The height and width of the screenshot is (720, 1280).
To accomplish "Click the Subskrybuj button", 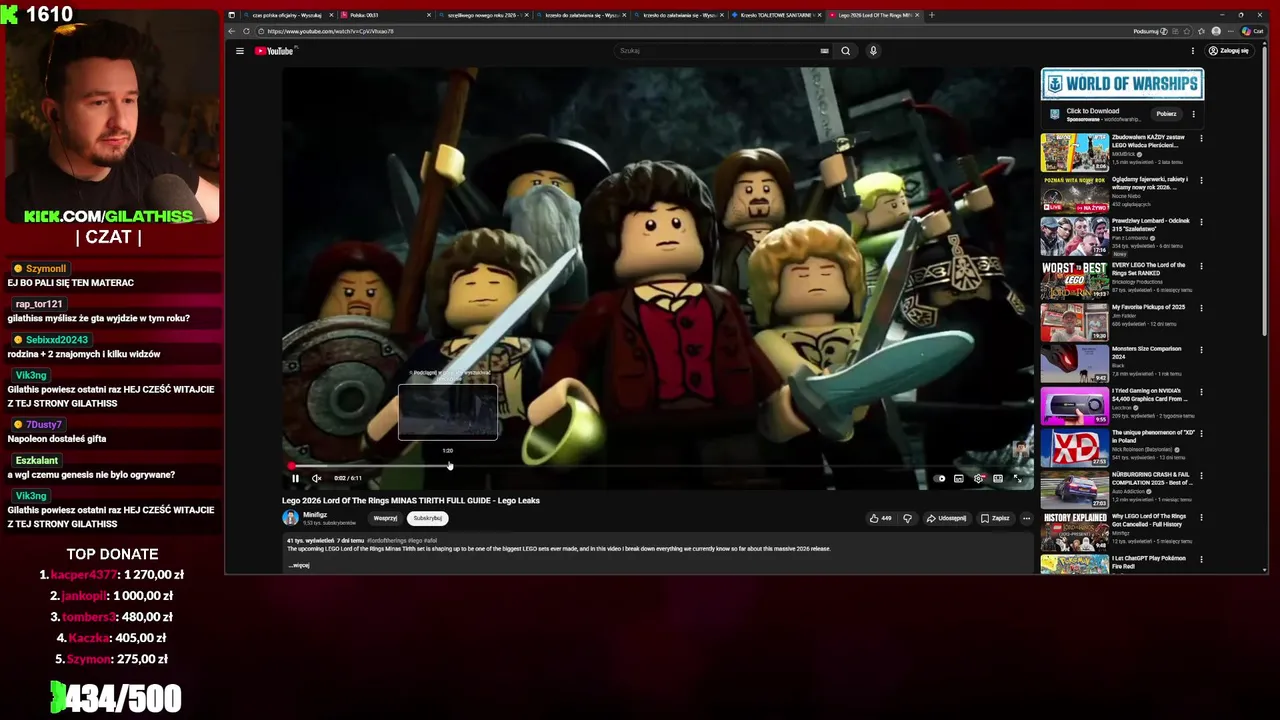I will [x=427, y=518].
